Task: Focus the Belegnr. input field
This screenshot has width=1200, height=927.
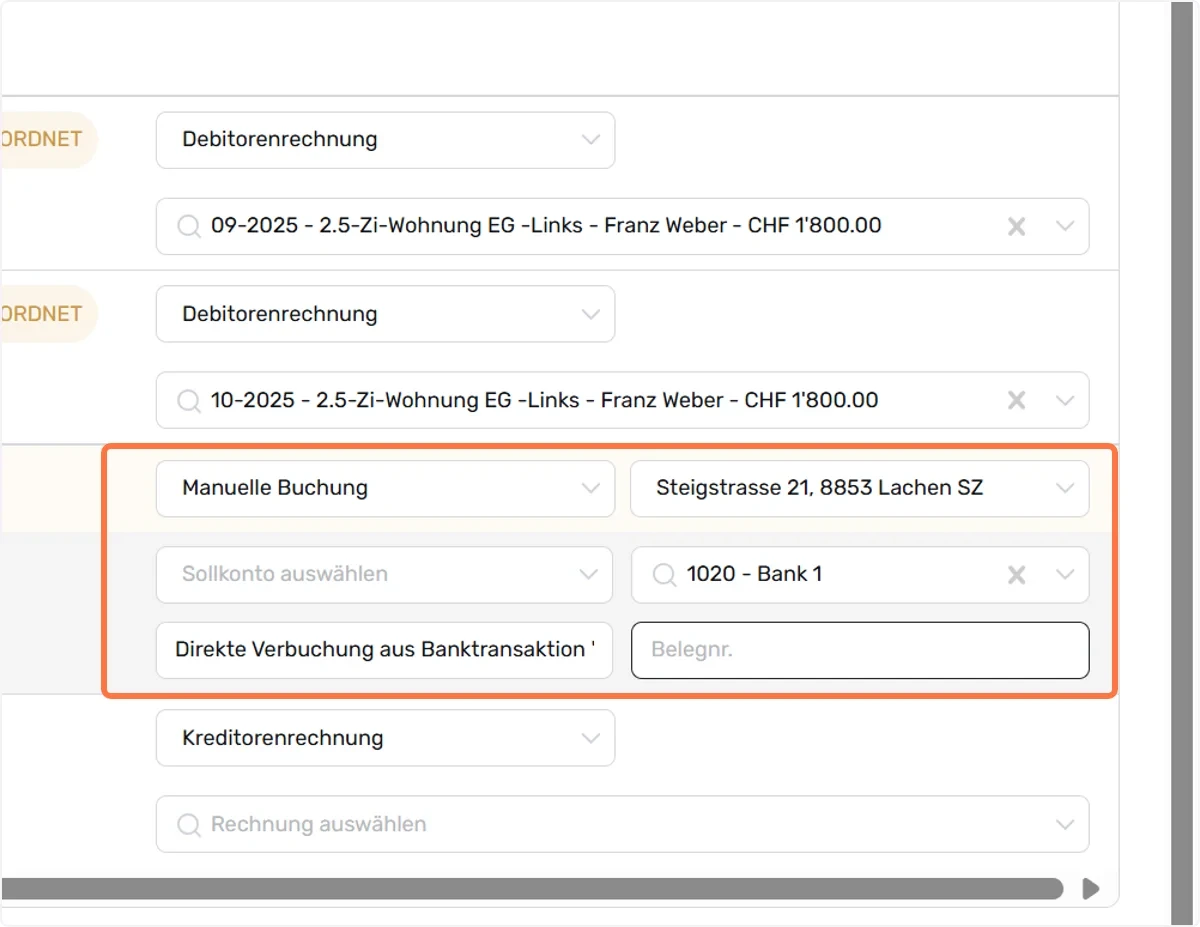Action: (x=860, y=650)
